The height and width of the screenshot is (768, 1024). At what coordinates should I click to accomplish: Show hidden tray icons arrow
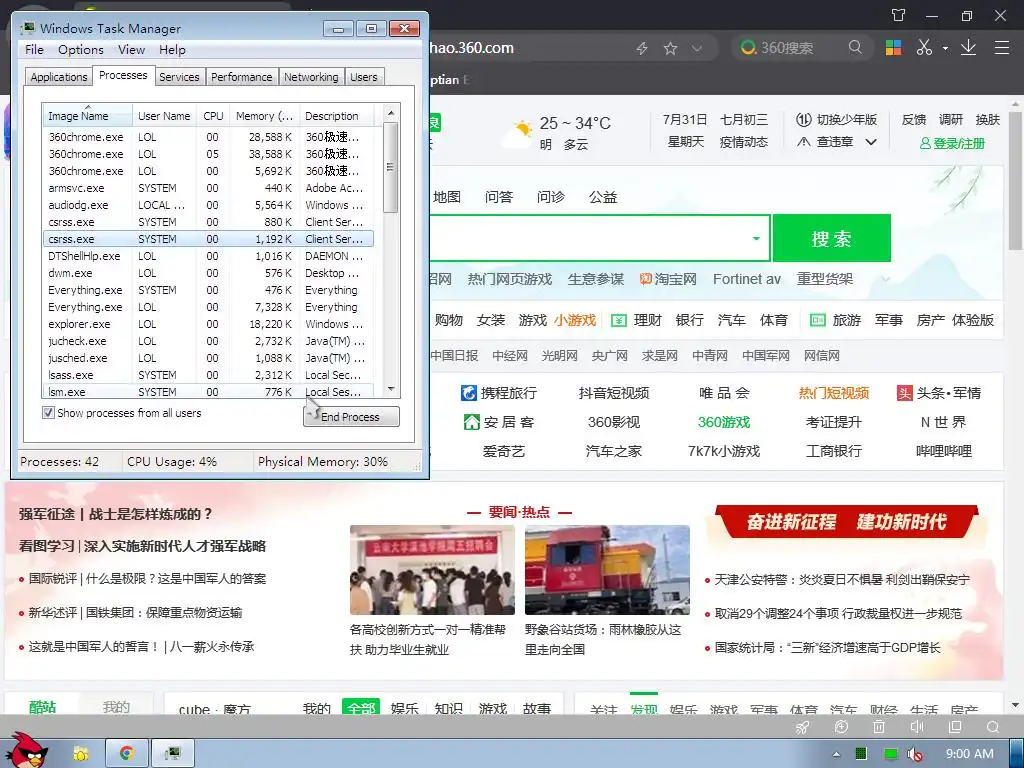pyautogui.click(x=837, y=754)
